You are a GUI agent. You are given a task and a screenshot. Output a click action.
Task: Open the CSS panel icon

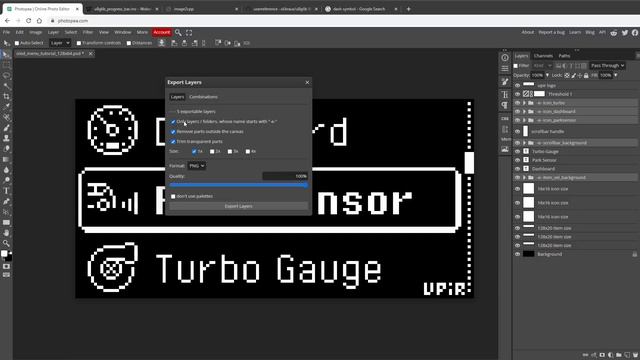[x=505, y=118]
